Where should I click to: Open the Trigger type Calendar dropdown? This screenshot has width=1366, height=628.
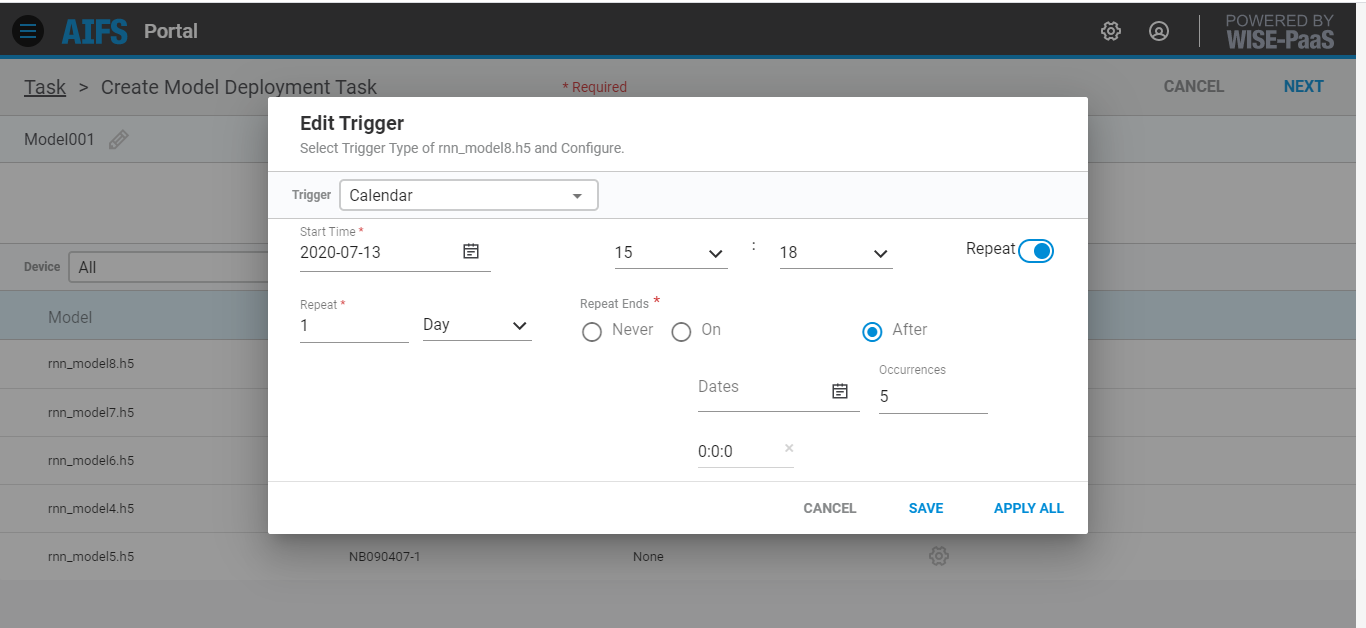click(x=469, y=195)
